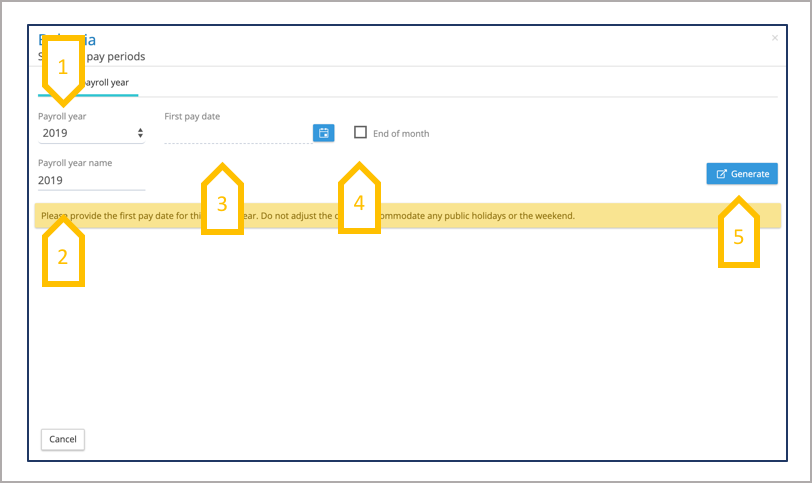812x483 pixels.
Task: Click into the Payroll year name field
Action: click(91, 180)
